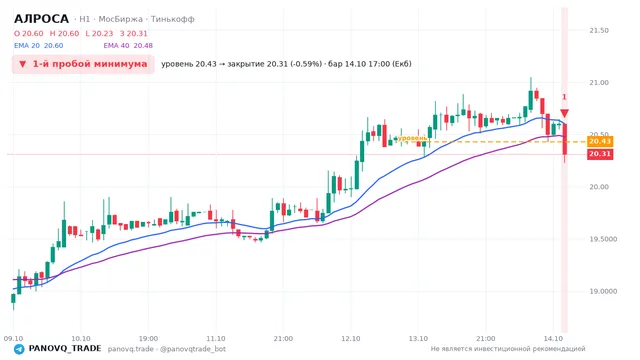Click the 14.10 date axis label
The width and height of the screenshot is (640, 360).
point(553,339)
